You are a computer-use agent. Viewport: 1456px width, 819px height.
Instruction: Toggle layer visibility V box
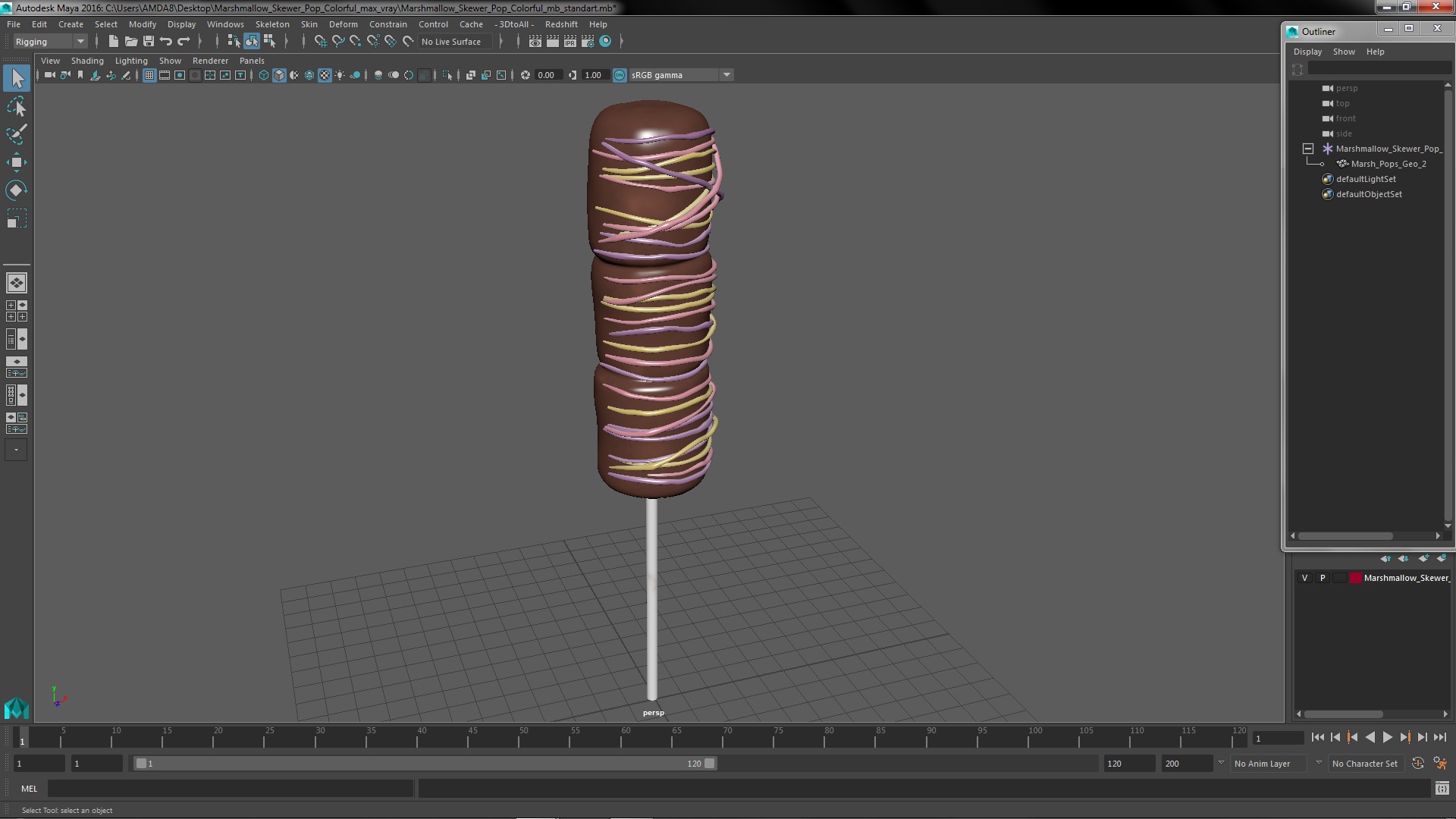point(1304,578)
